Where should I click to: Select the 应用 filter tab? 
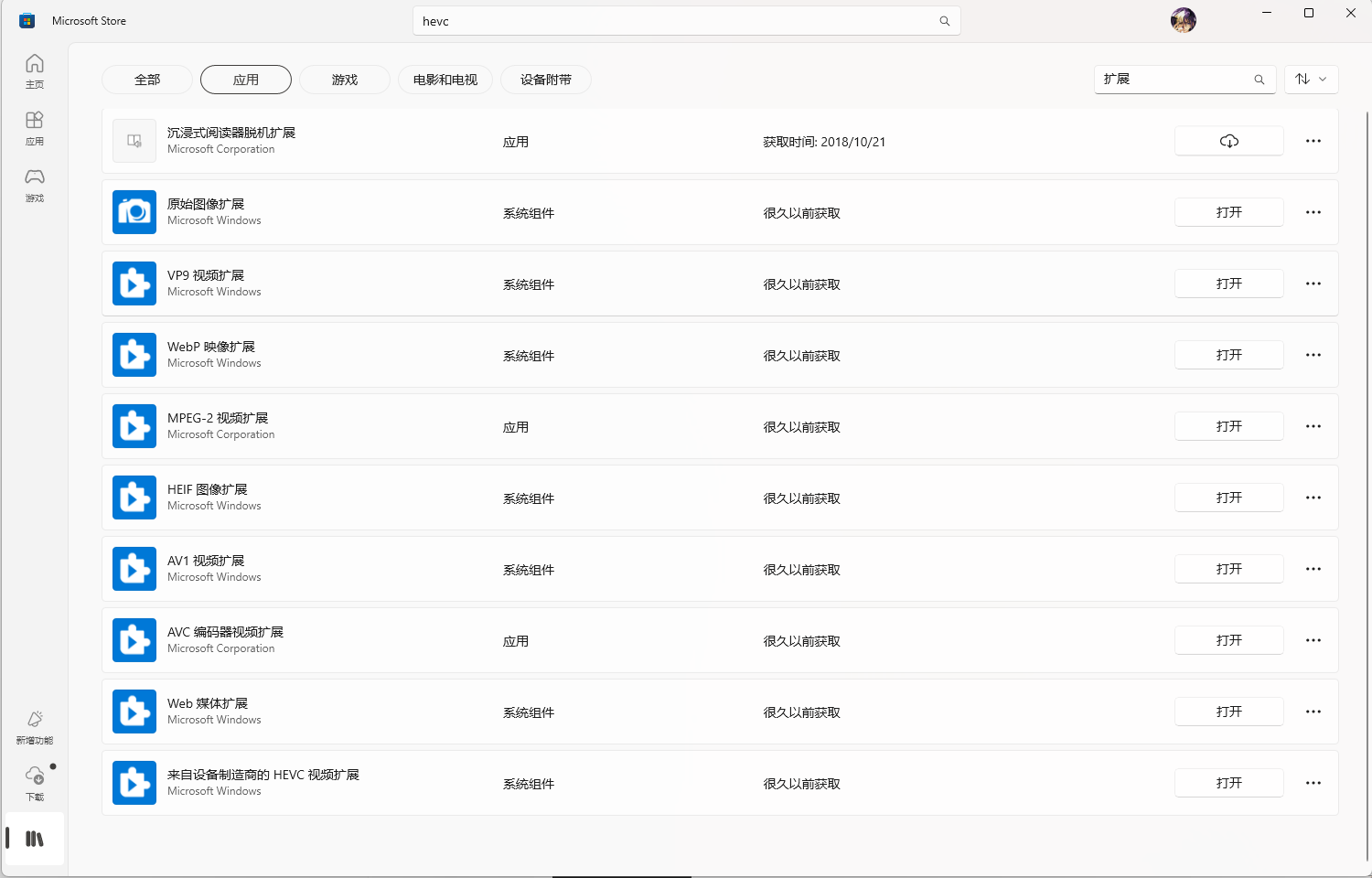click(x=246, y=80)
